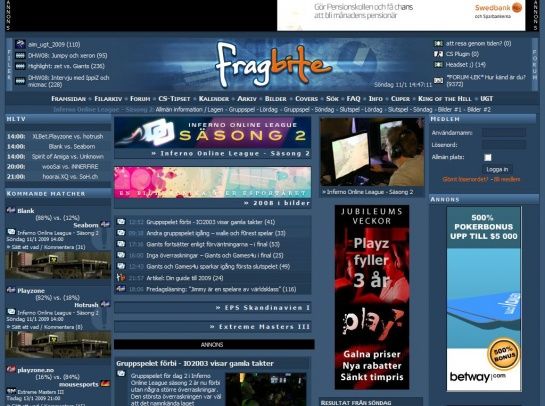The image size is (545, 406).
Task: Click the forum icon beside Headset :)
Action: 438,64
